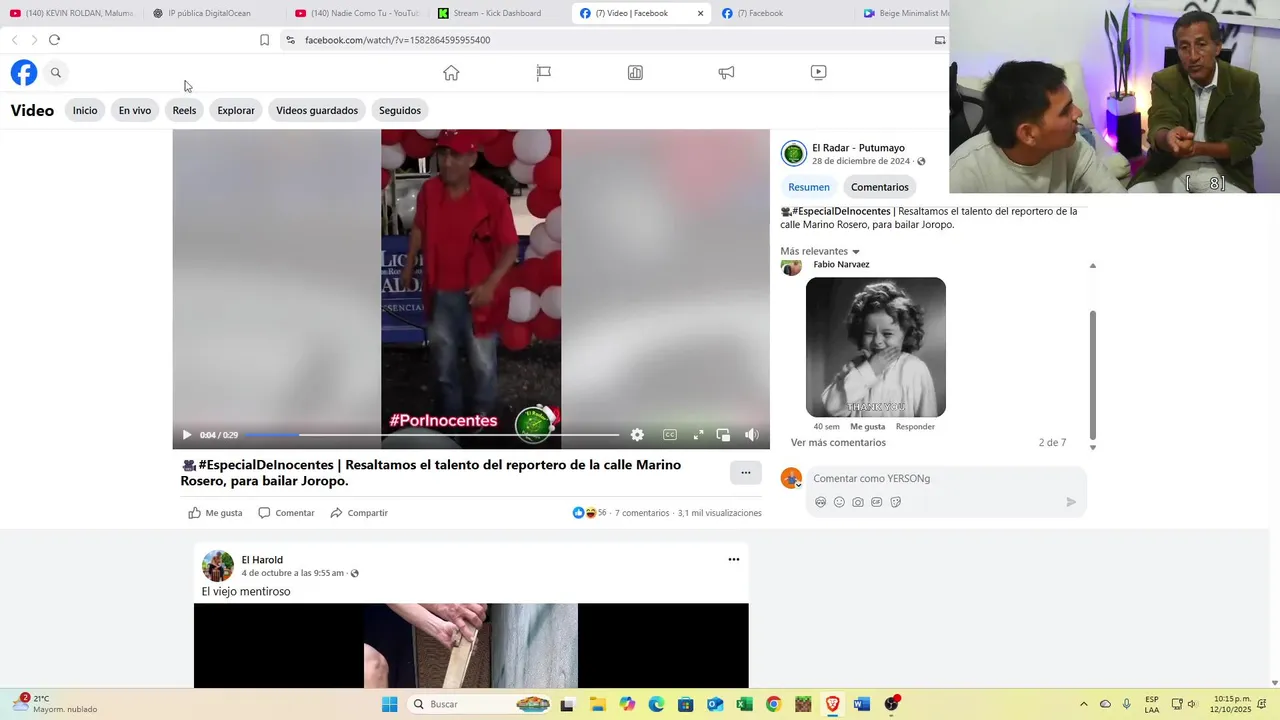Seek along the video progress bar

click(x=432, y=435)
